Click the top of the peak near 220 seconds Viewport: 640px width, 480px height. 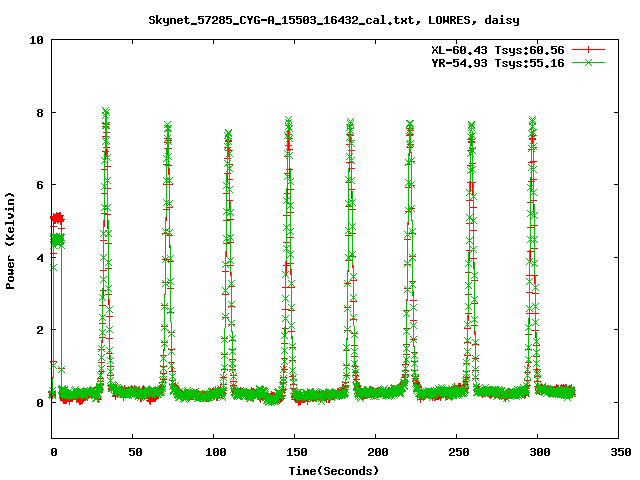coord(410,125)
